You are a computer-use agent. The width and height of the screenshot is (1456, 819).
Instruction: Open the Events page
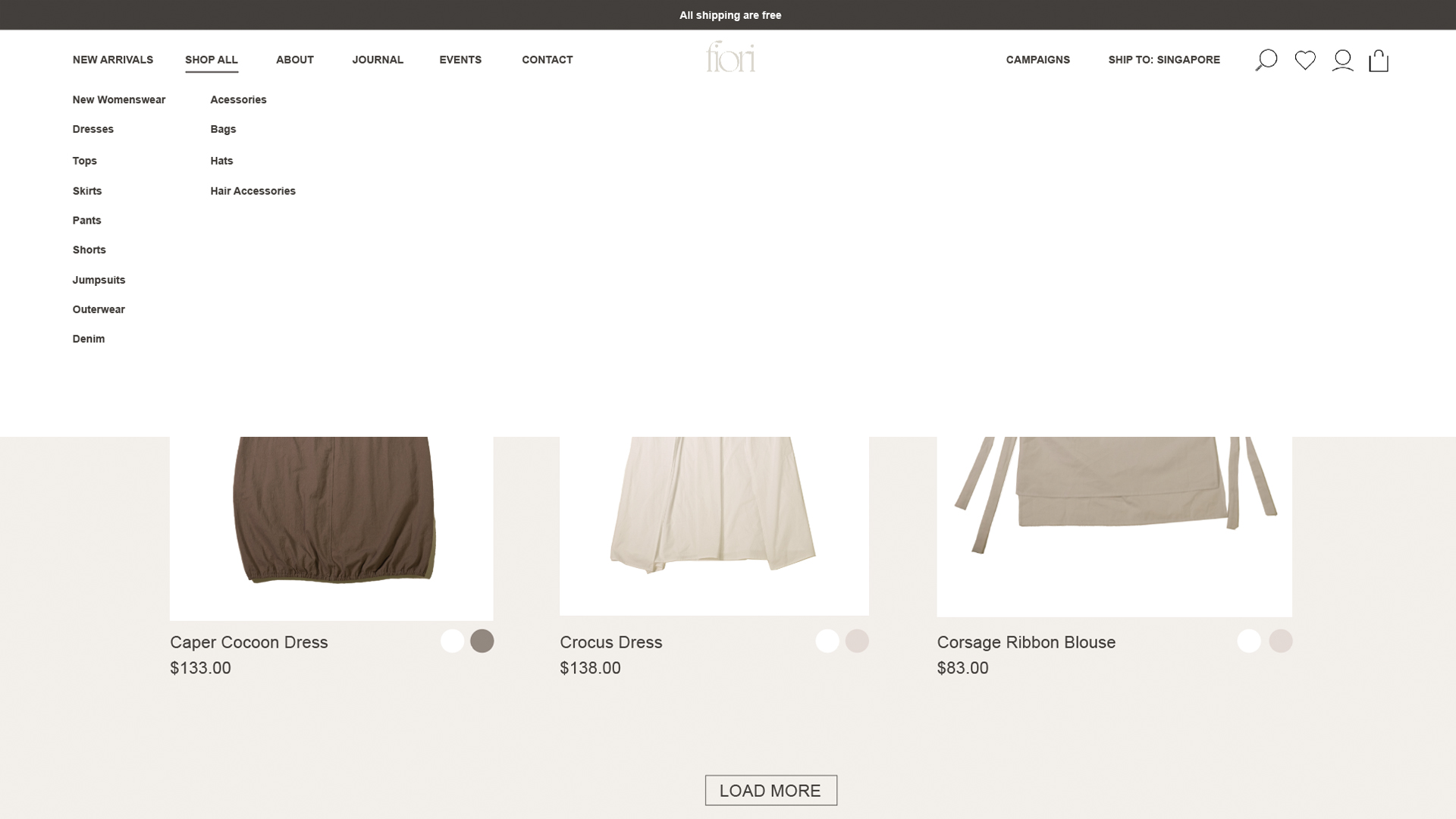[460, 59]
